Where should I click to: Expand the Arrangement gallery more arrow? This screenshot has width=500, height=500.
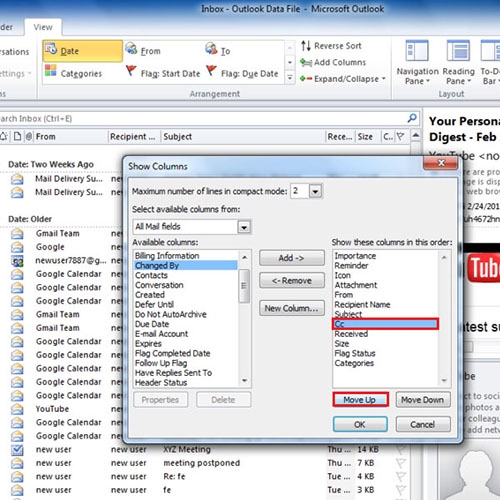click(x=290, y=78)
